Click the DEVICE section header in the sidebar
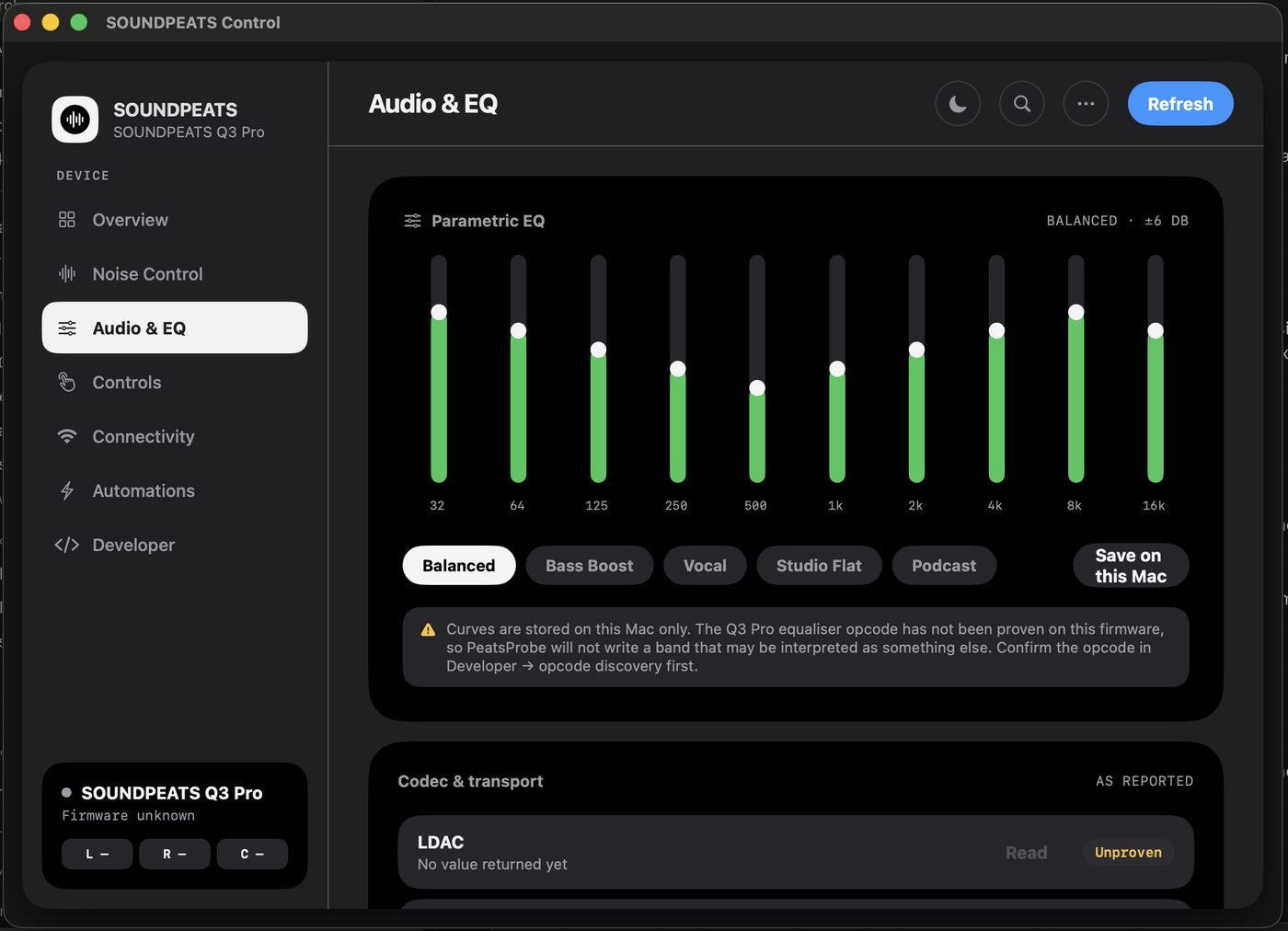Screen dimensions: 1288x931 click(83, 176)
